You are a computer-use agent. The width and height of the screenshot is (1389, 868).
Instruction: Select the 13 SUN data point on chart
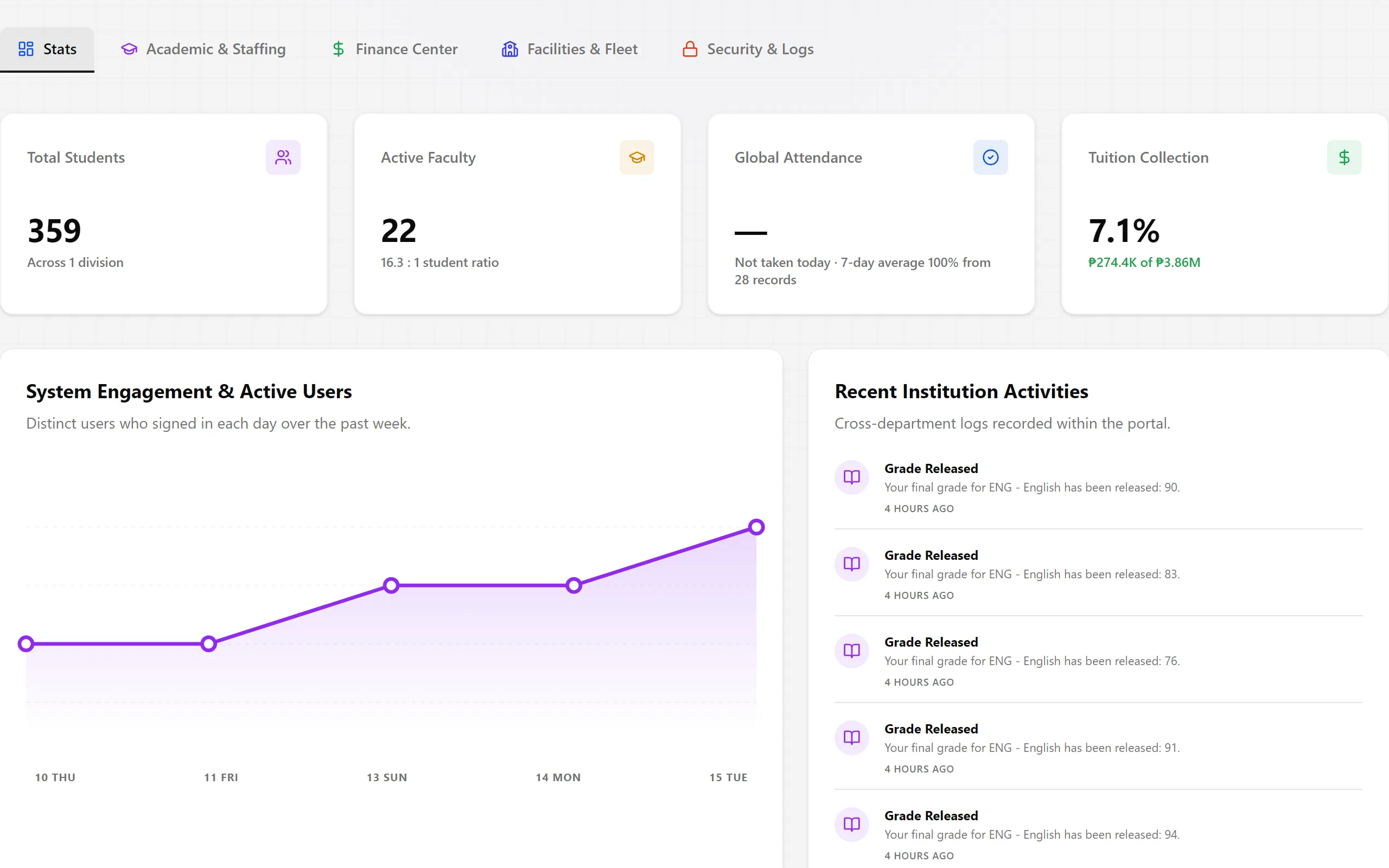pyautogui.click(x=391, y=585)
